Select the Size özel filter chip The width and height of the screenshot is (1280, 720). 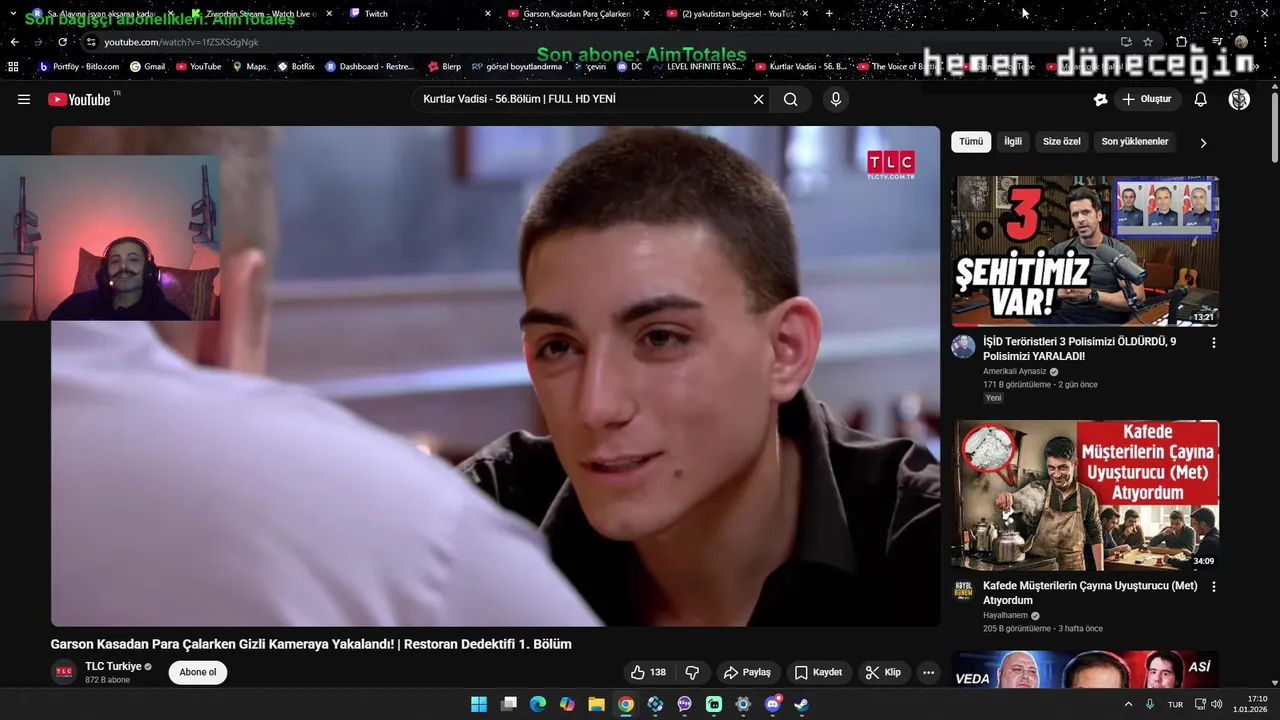[1062, 142]
